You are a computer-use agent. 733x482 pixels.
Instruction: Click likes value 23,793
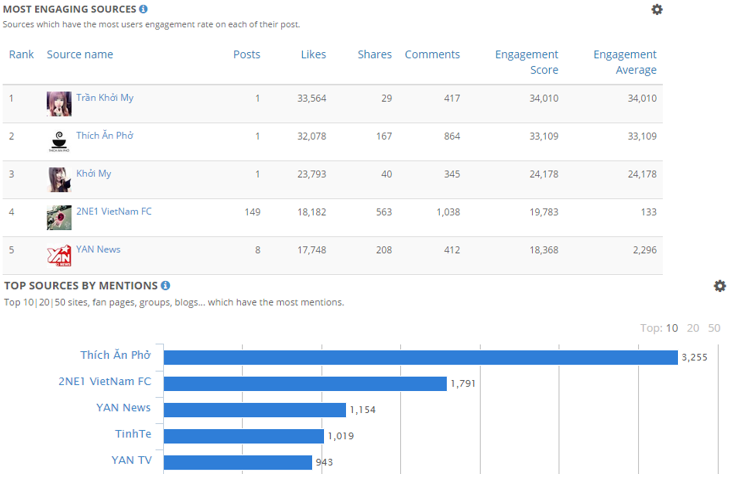pyautogui.click(x=312, y=174)
